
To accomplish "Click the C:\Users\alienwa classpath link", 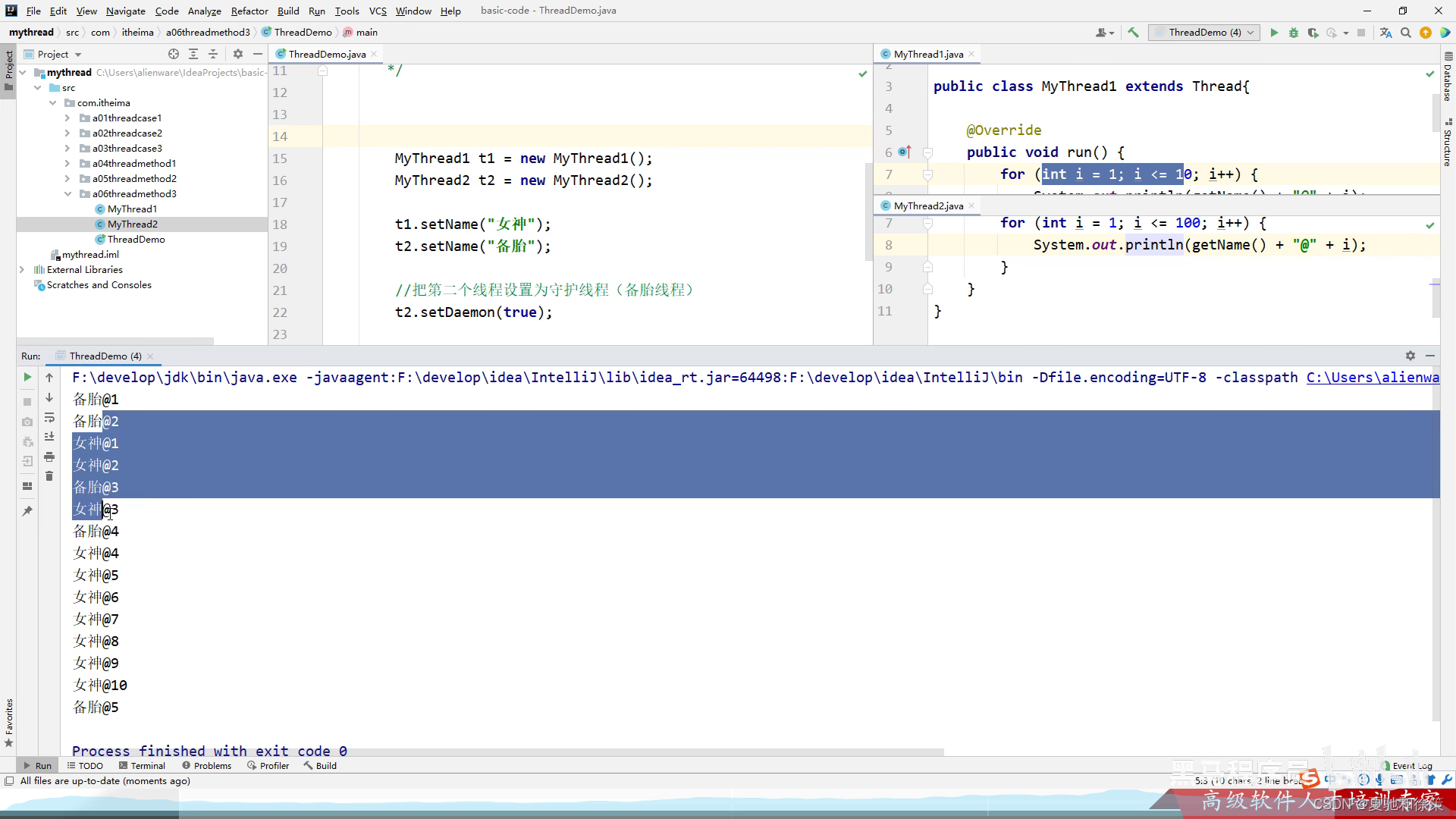I will click(x=1372, y=378).
